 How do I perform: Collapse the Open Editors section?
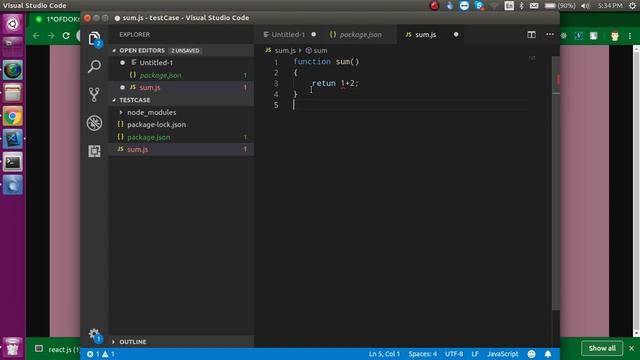coord(181,51)
